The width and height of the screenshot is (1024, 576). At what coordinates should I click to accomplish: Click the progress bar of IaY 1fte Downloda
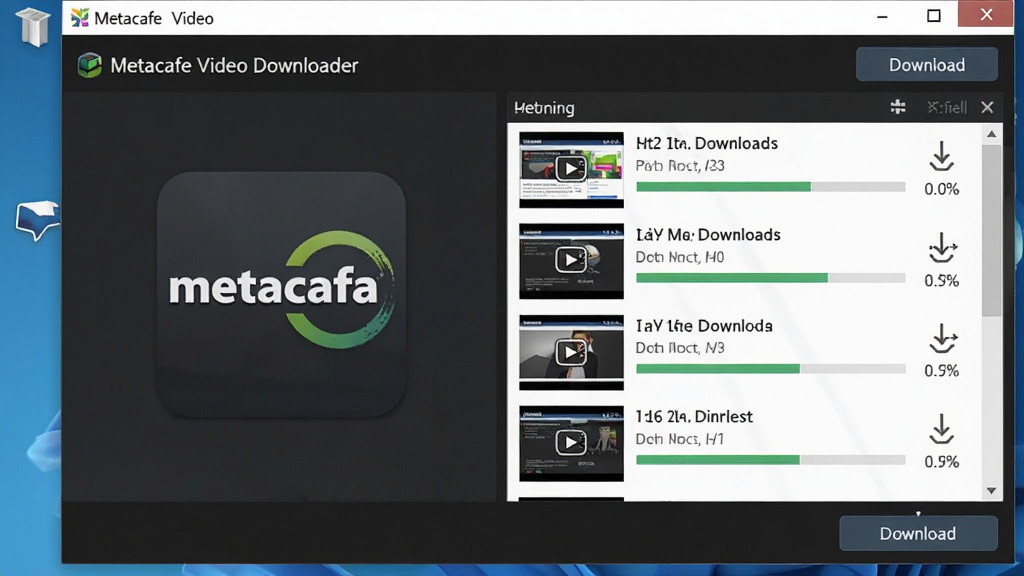pyautogui.click(x=771, y=369)
